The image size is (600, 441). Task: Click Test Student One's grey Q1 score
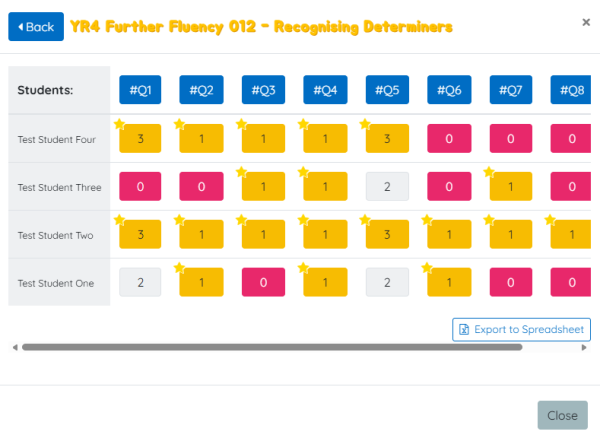(140, 283)
